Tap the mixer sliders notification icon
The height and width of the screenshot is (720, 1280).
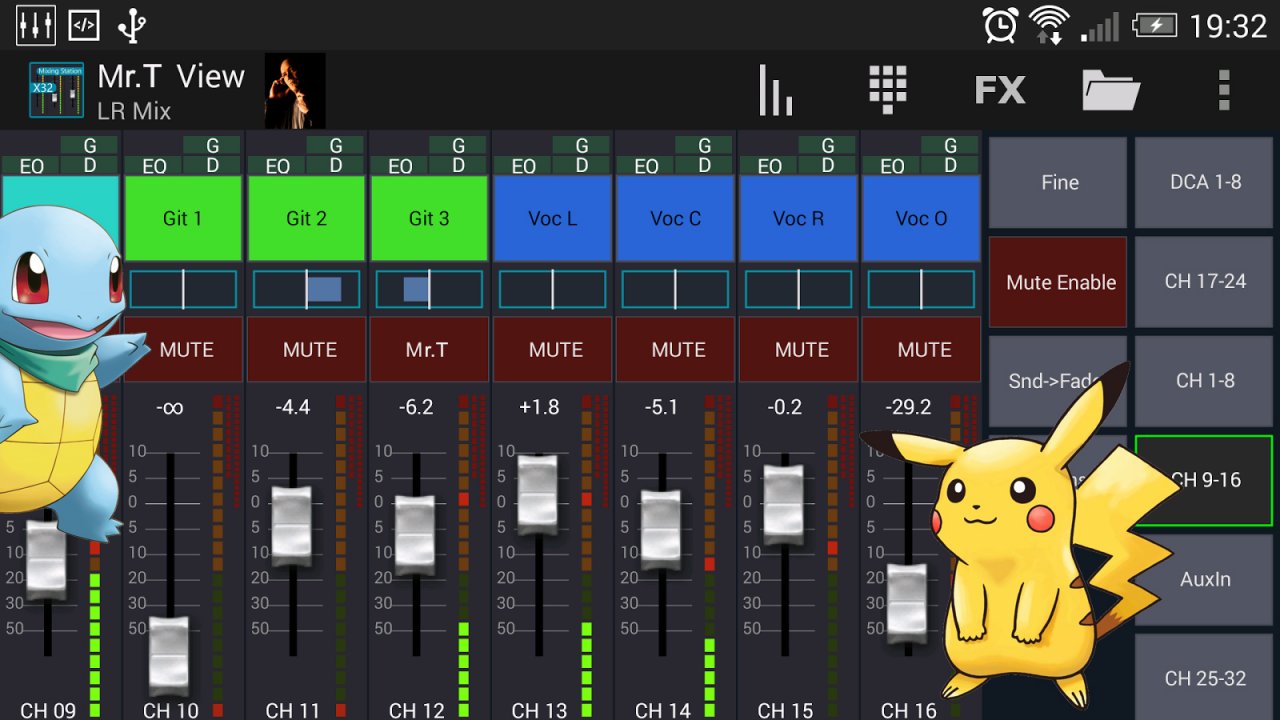(35, 25)
